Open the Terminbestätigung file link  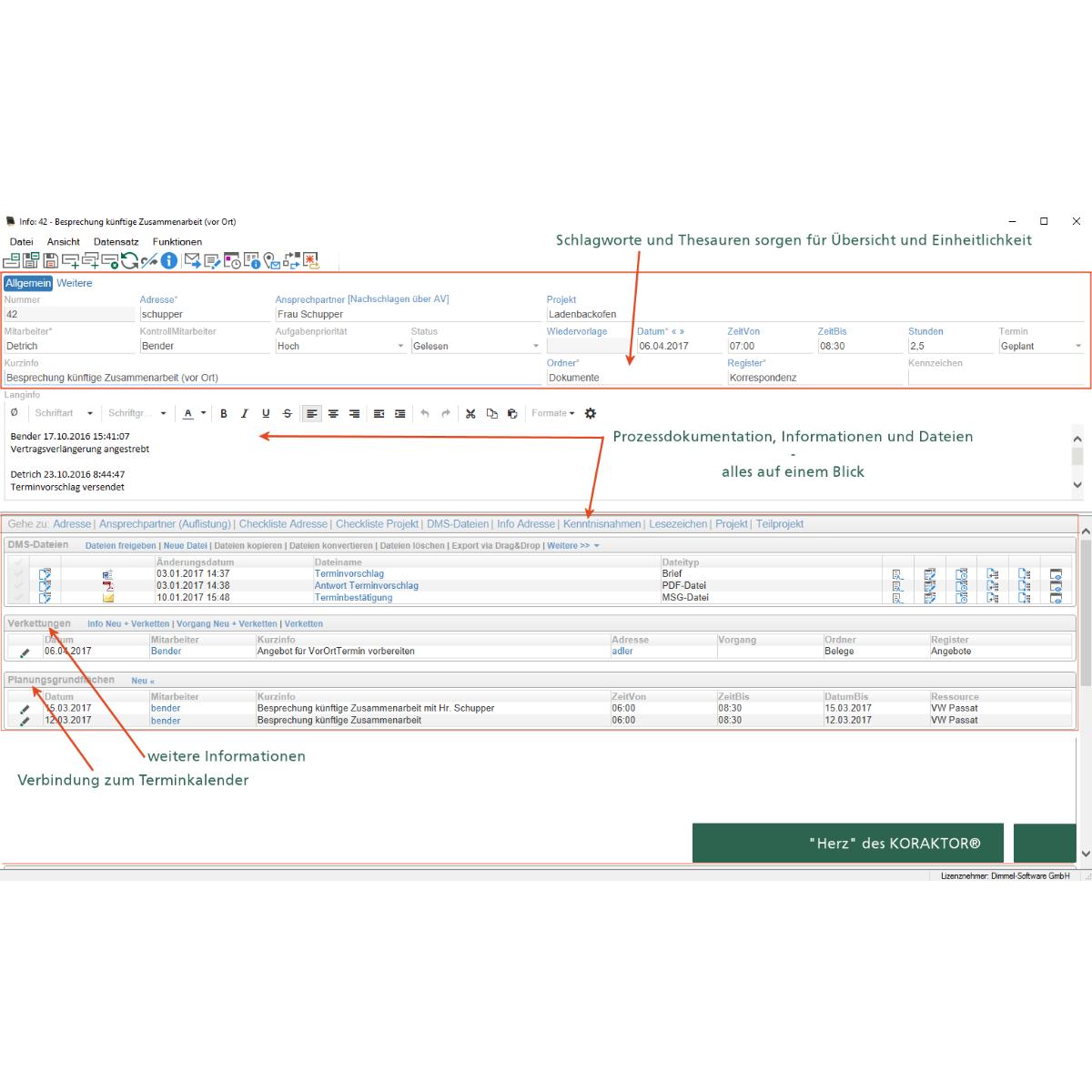click(353, 598)
